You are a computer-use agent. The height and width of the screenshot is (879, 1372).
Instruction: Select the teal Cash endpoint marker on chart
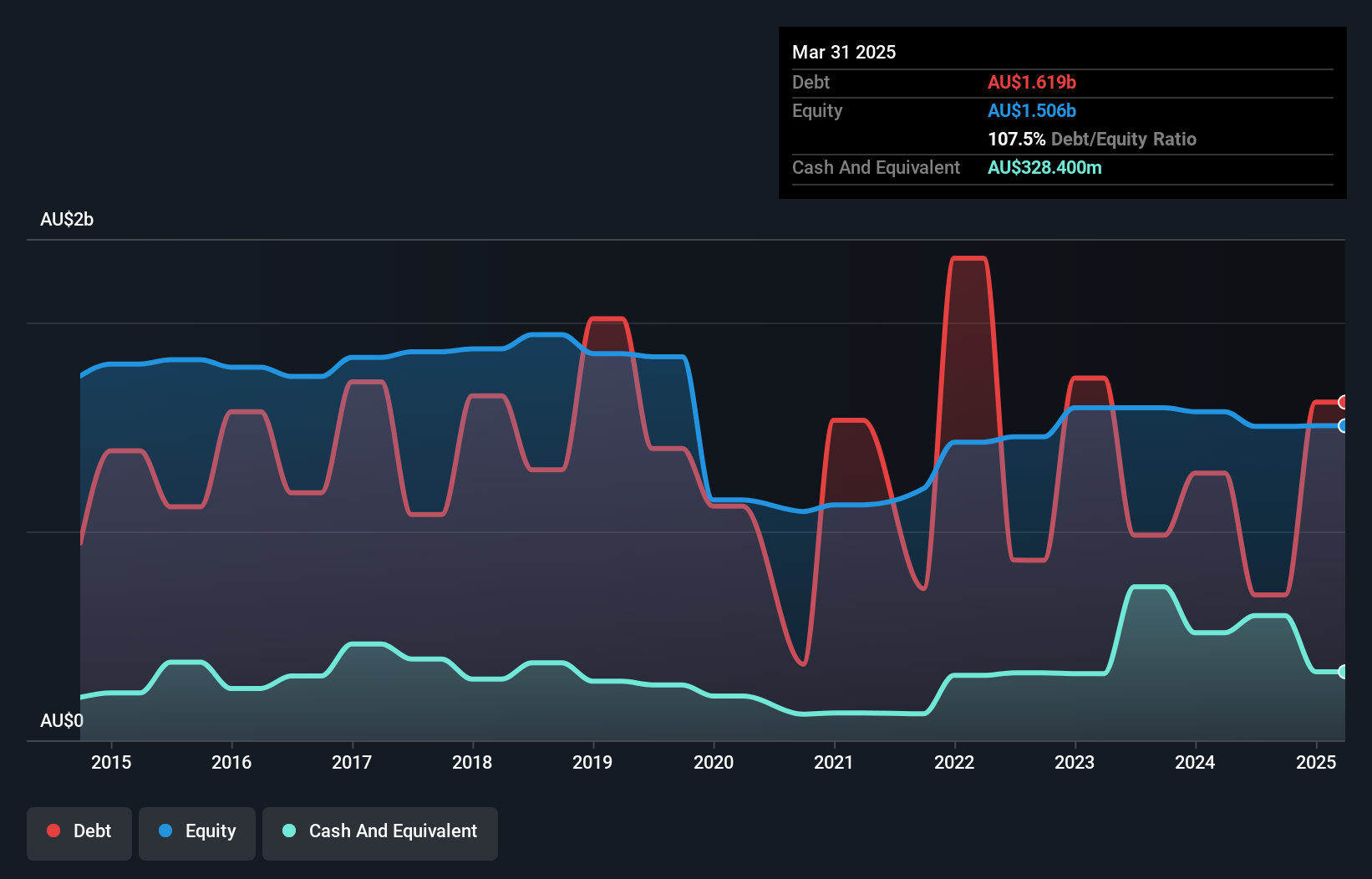coord(1343,671)
